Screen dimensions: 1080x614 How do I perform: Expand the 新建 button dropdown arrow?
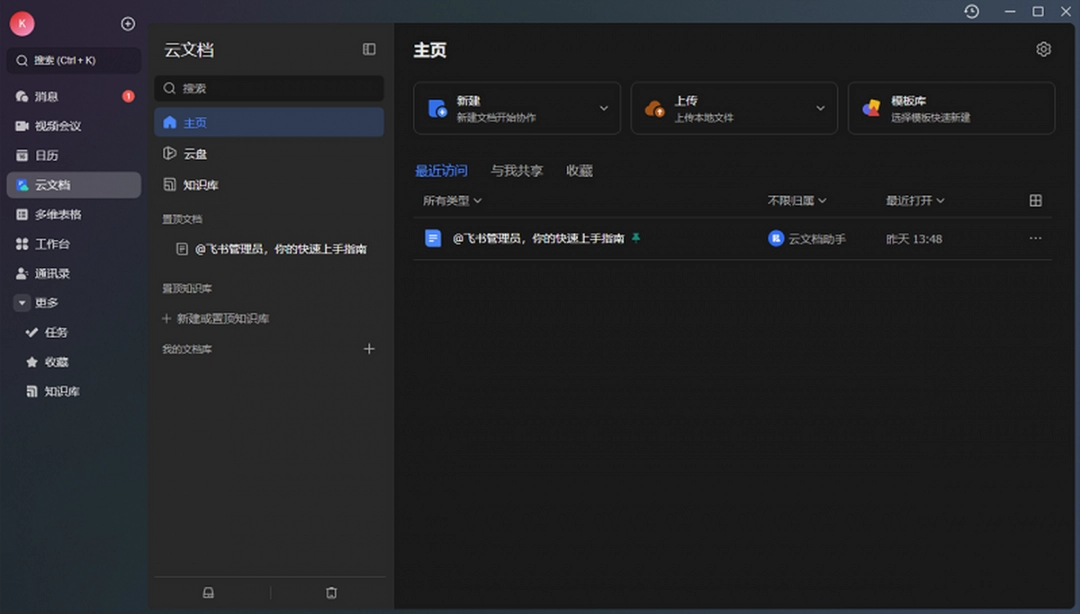602,108
